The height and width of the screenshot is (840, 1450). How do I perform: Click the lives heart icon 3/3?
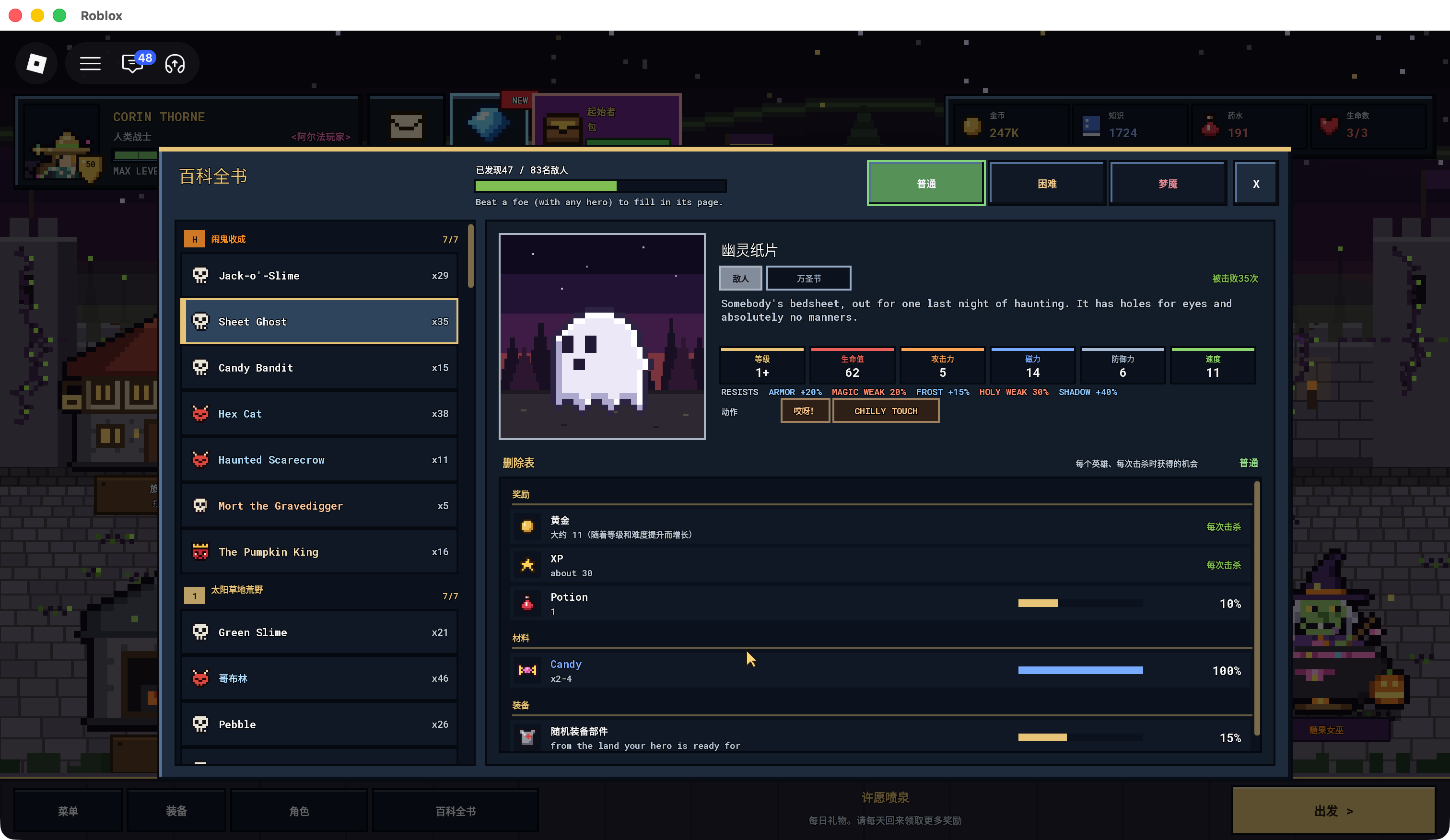coord(1329,126)
